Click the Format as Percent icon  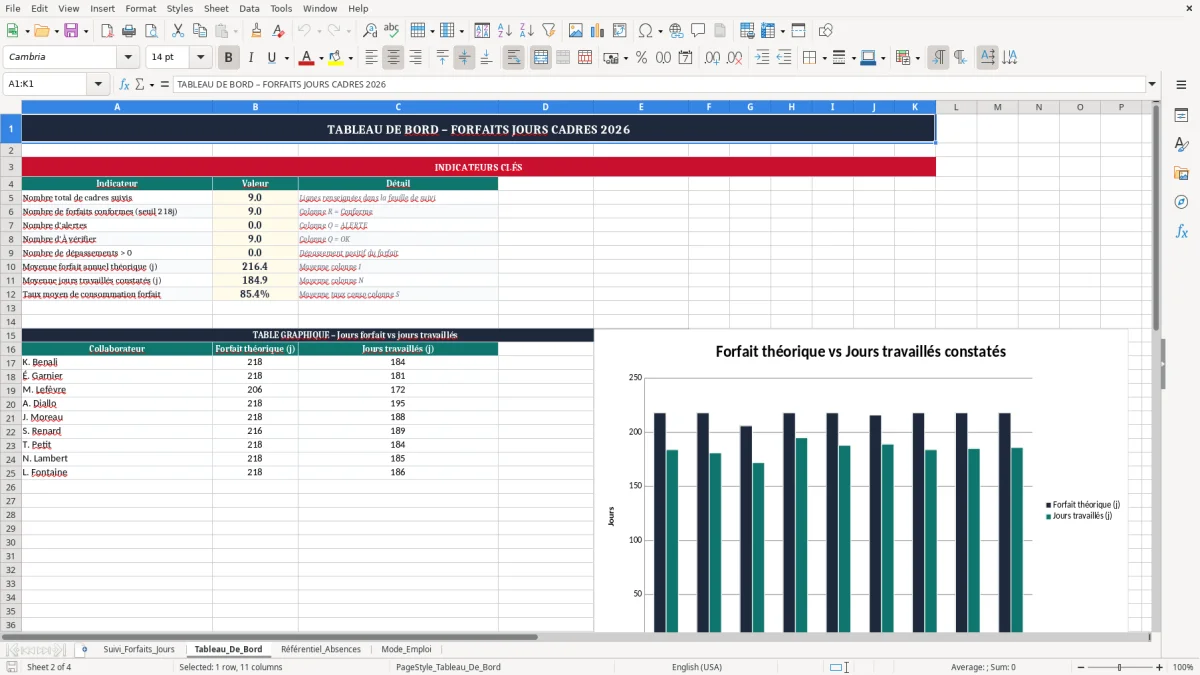642,58
